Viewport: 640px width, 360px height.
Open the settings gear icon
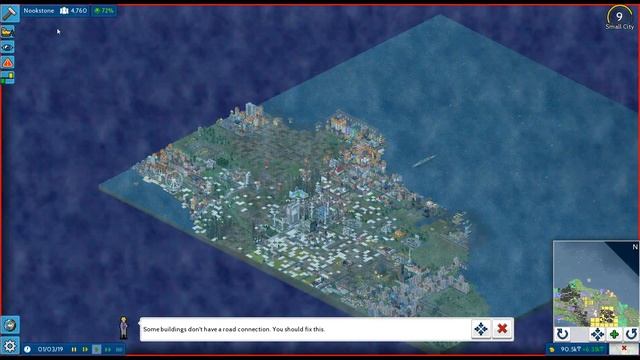click(x=9, y=346)
